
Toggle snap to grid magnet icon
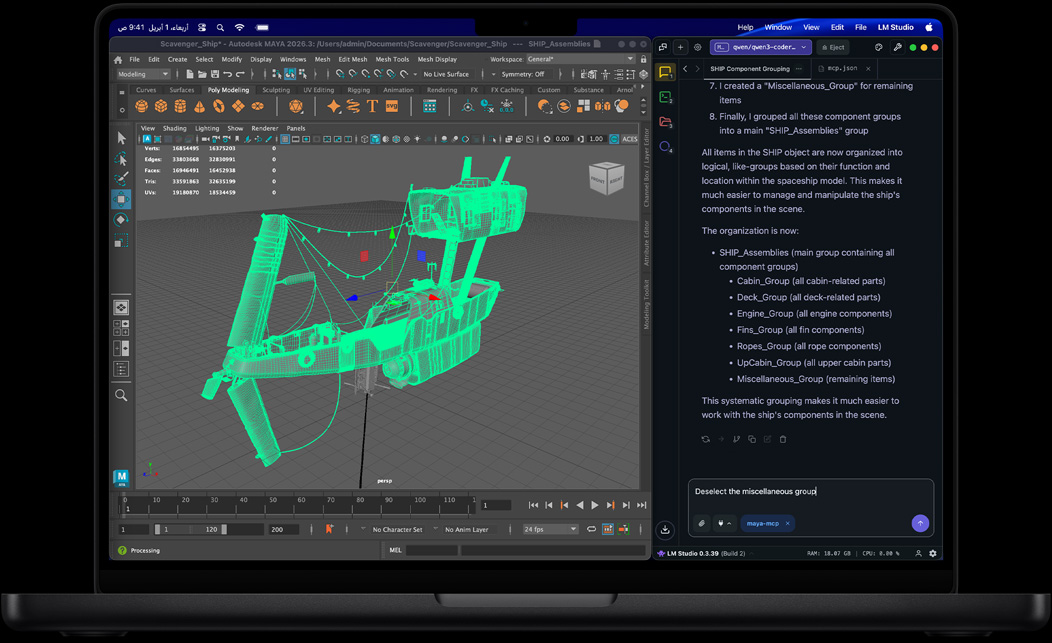(x=340, y=74)
